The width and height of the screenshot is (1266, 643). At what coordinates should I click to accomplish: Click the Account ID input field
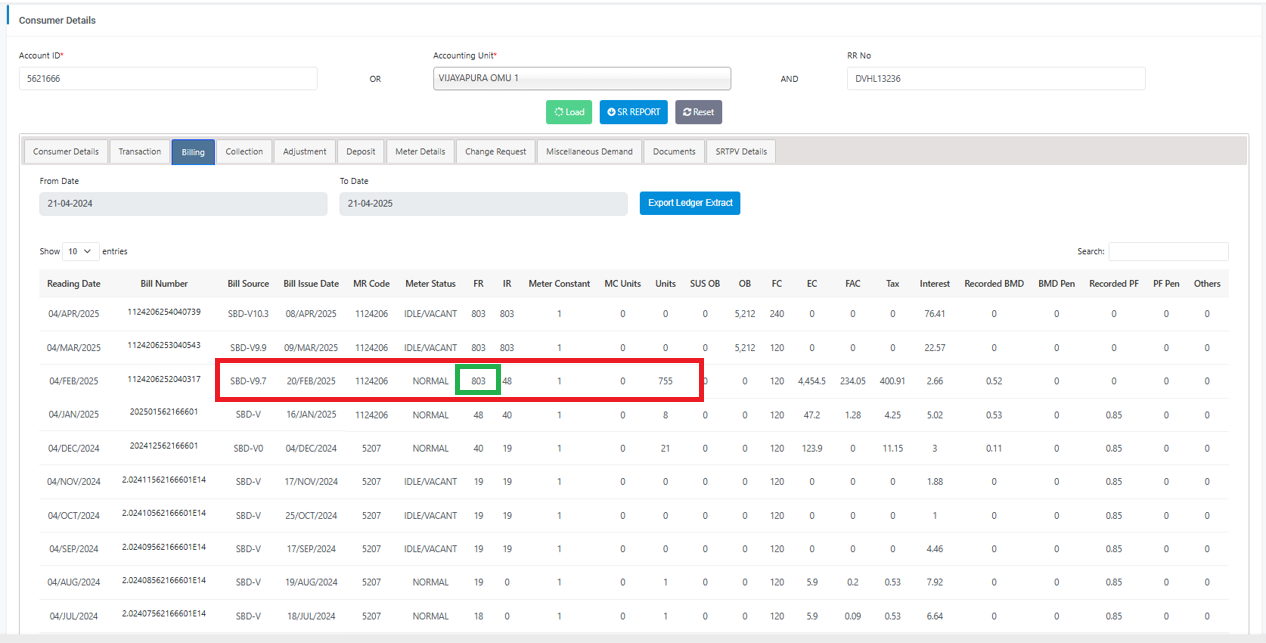pyautogui.click(x=168, y=79)
